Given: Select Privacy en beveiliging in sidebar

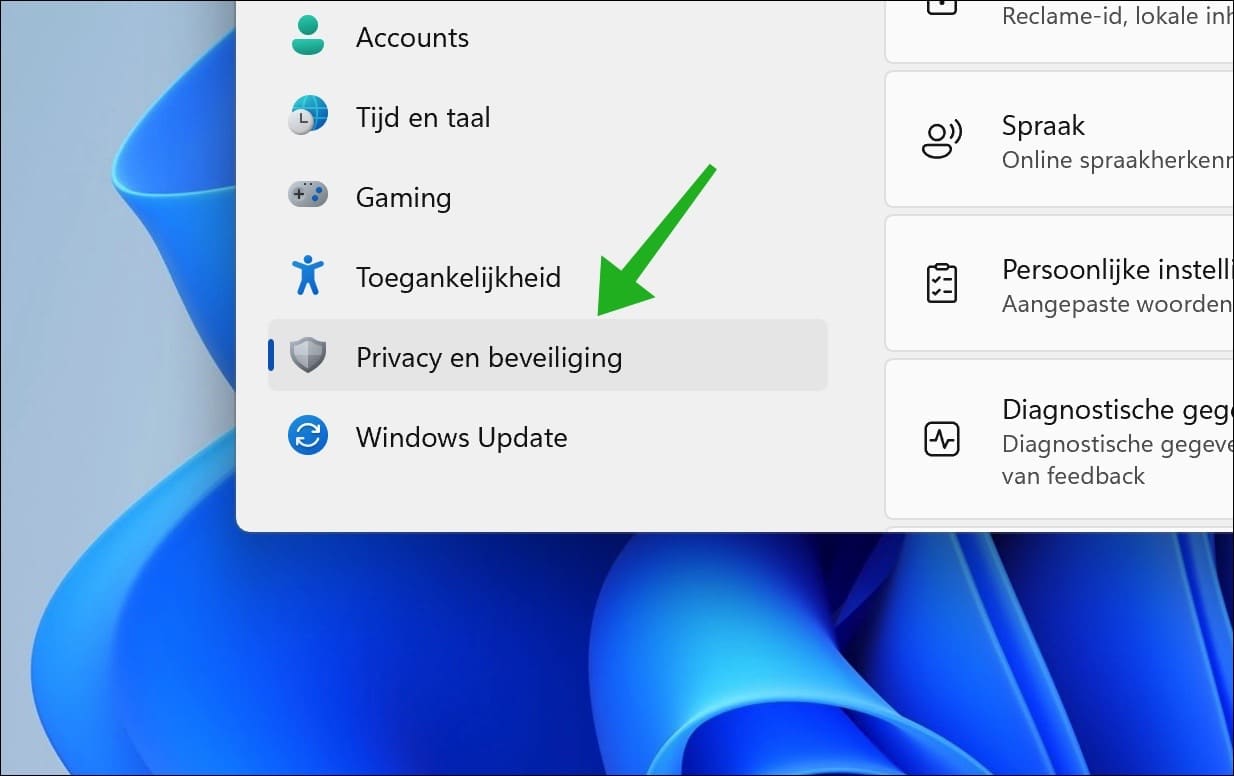Looking at the screenshot, I should [548, 355].
